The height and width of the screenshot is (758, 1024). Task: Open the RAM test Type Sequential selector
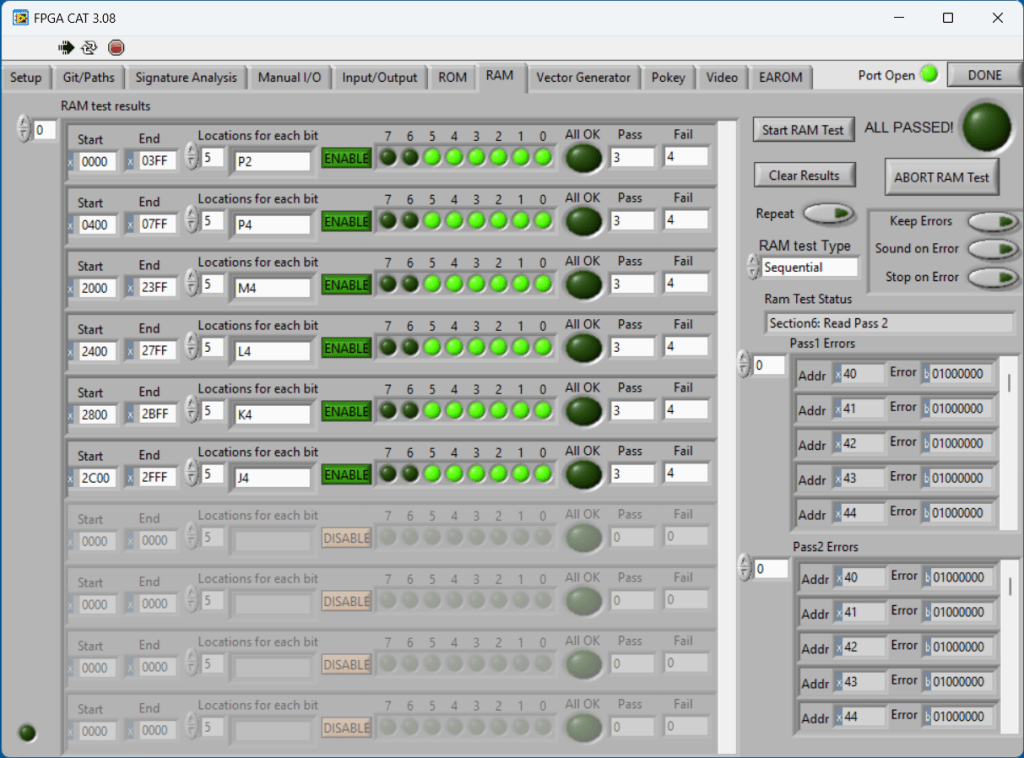click(x=808, y=268)
